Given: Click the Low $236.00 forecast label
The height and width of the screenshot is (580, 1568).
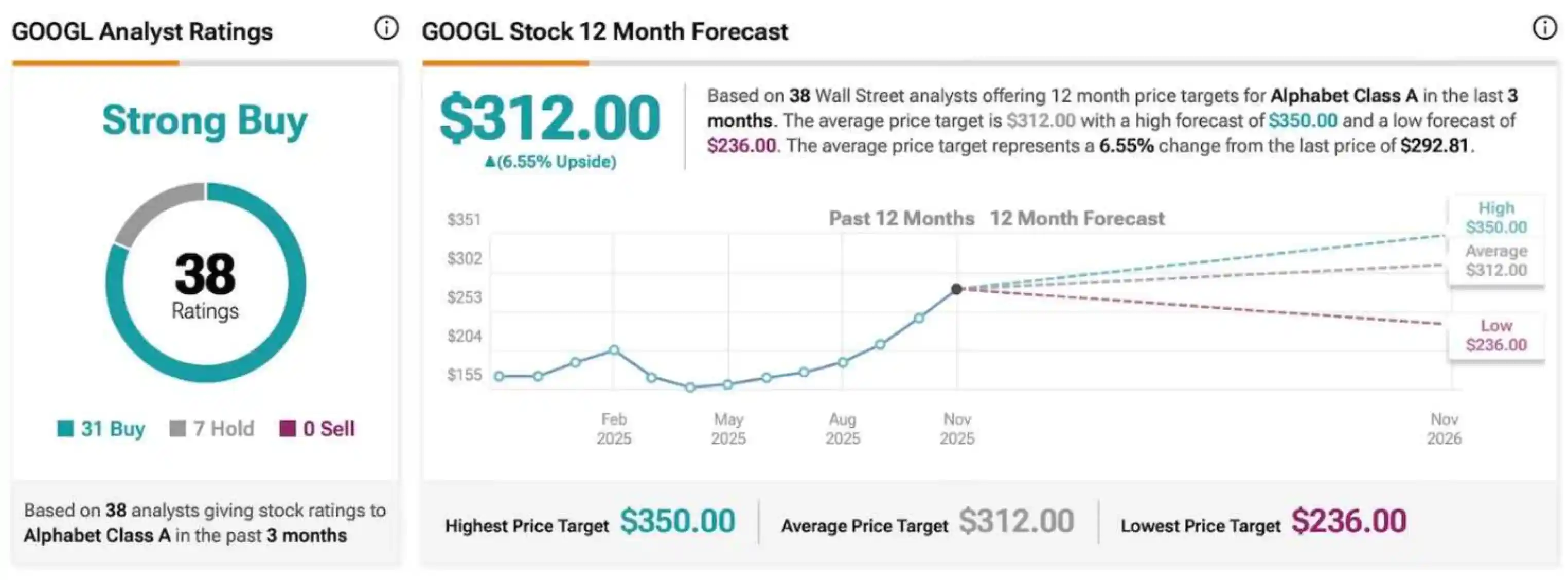Looking at the screenshot, I should coord(1495,336).
